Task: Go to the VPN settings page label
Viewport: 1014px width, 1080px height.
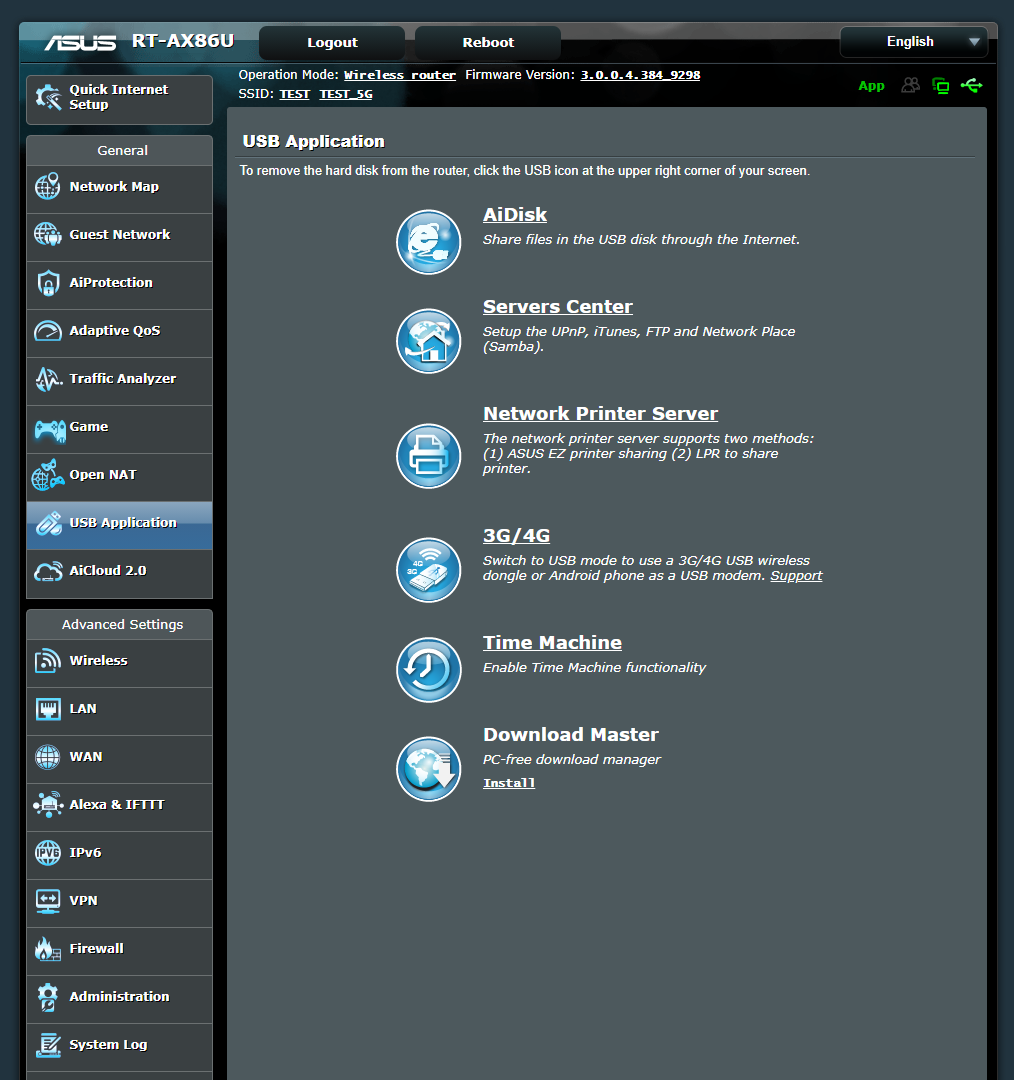Action: (83, 901)
